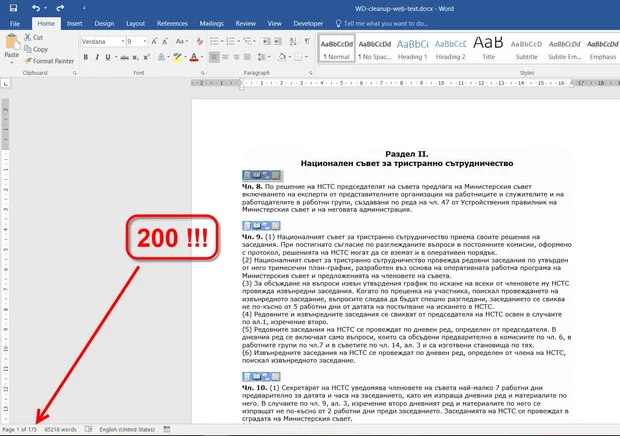620x436 pixels.
Task: Sort the selected paragraphs
Action: (x=293, y=42)
